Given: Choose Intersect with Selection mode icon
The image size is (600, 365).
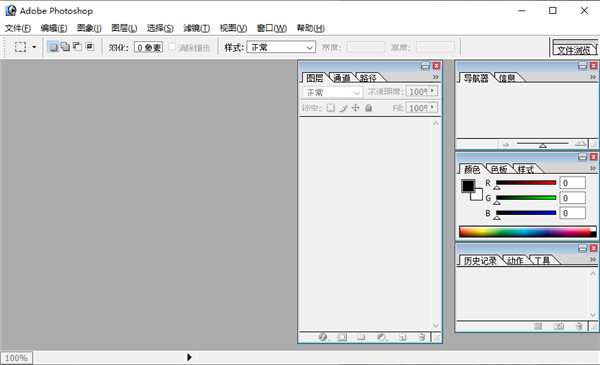Looking at the screenshot, I should 90,47.
